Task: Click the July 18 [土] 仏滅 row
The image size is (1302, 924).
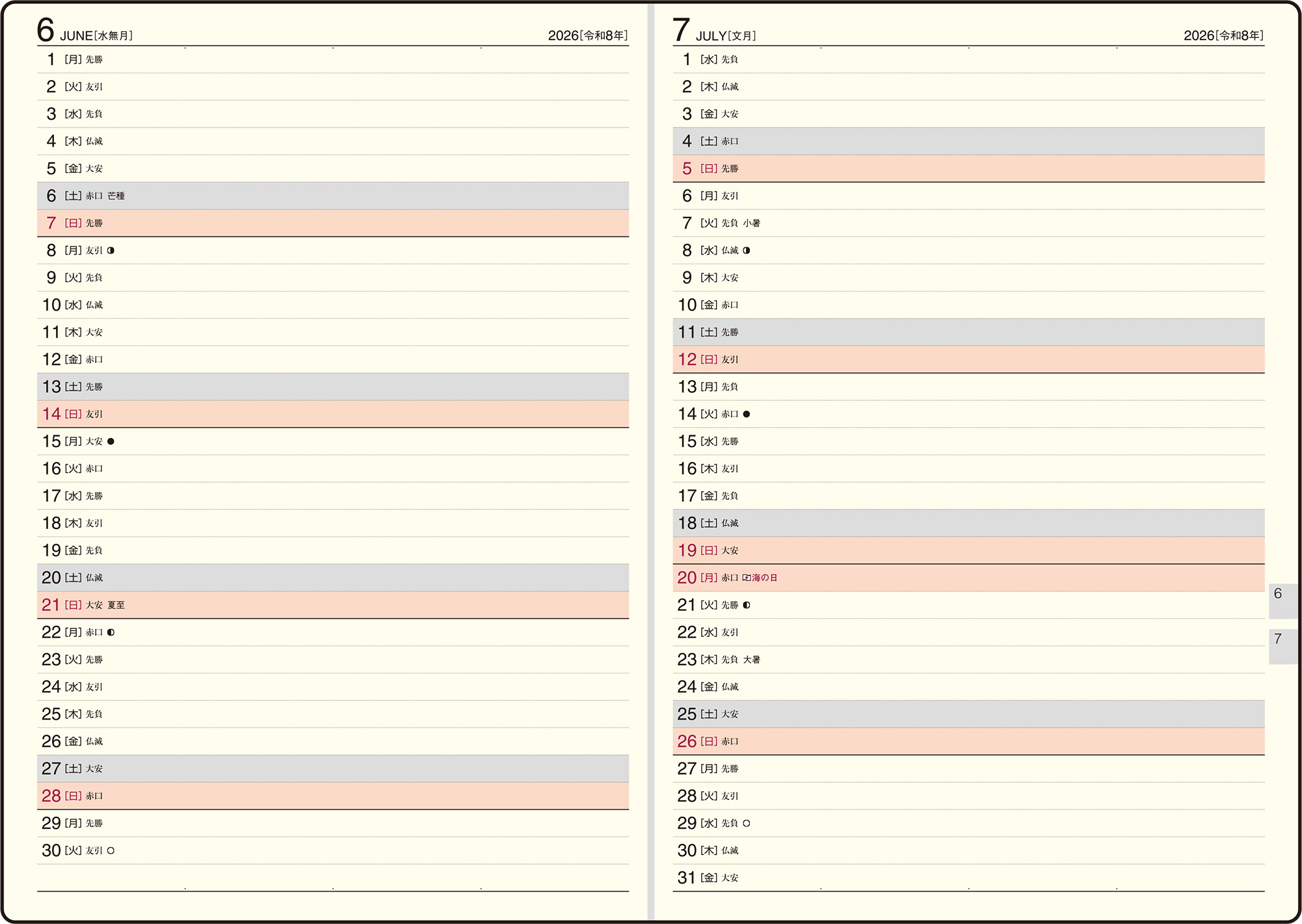Action: point(969,523)
